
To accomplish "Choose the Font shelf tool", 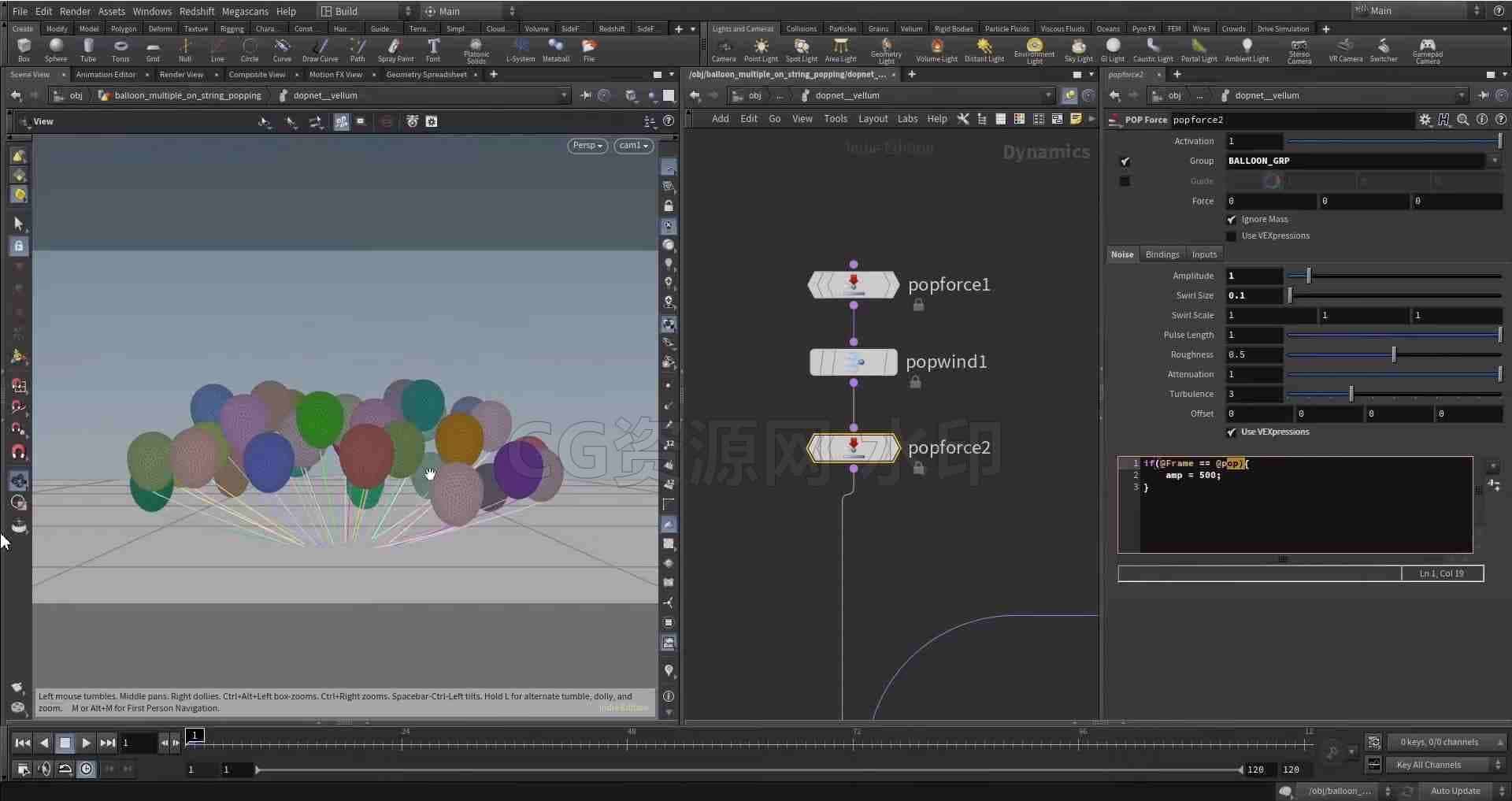I will coord(433,50).
